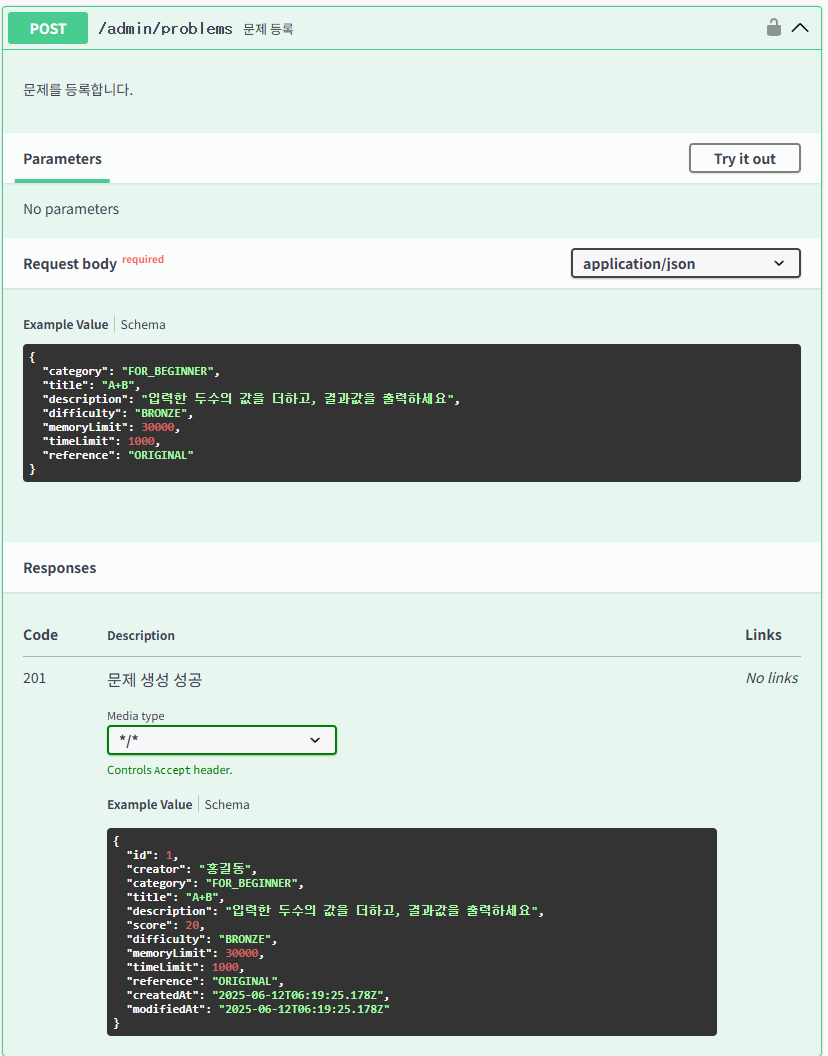Select the Parameters tab
The height and width of the screenshot is (1056, 828).
click(62, 159)
